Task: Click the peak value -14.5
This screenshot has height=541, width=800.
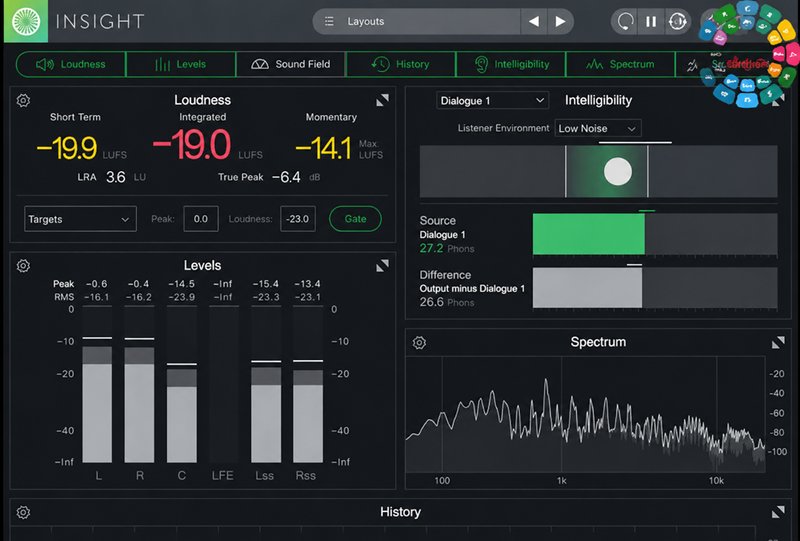Action: click(x=181, y=284)
